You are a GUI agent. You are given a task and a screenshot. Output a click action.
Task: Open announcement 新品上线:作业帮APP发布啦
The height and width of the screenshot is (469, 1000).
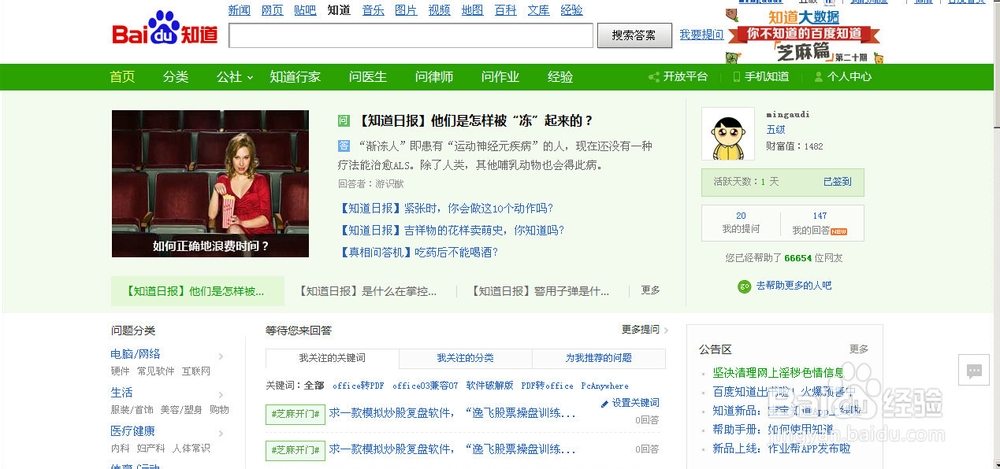(781, 449)
